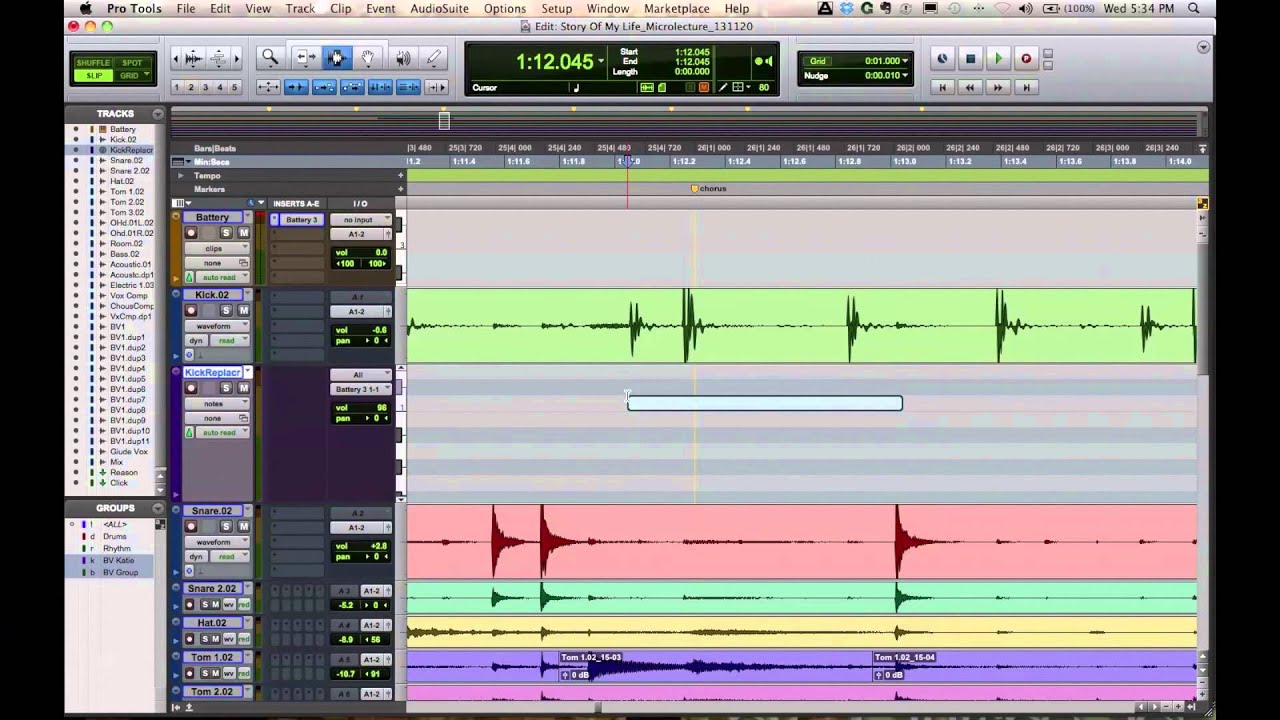
Task: Enable Shuffle edit mode
Action: point(93,63)
